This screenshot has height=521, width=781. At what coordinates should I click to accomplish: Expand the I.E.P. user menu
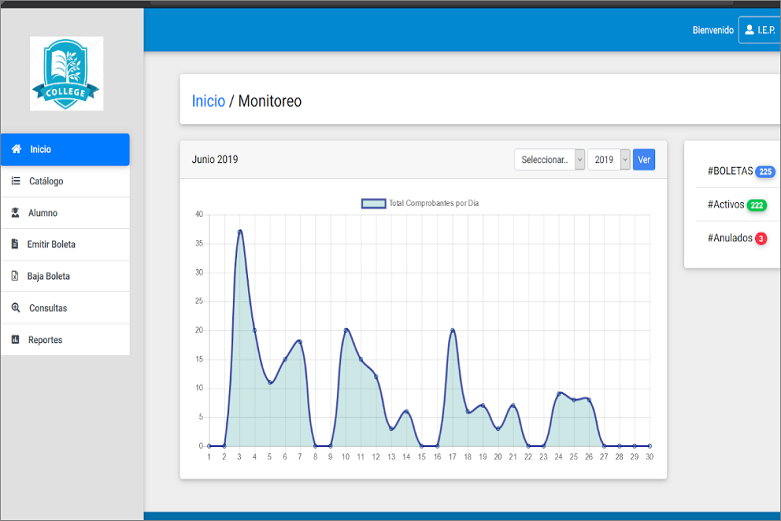click(x=762, y=30)
